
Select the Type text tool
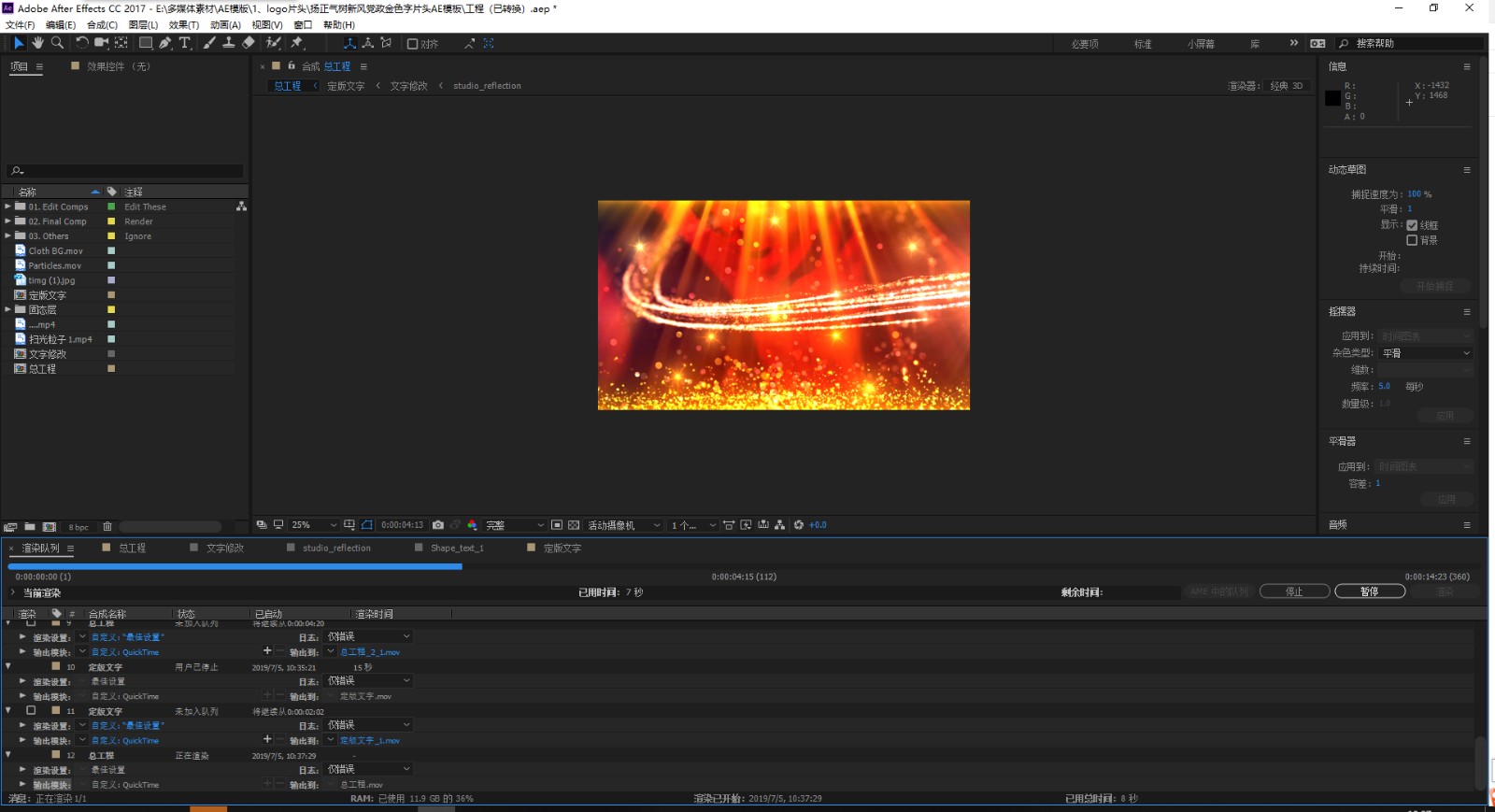(x=185, y=43)
